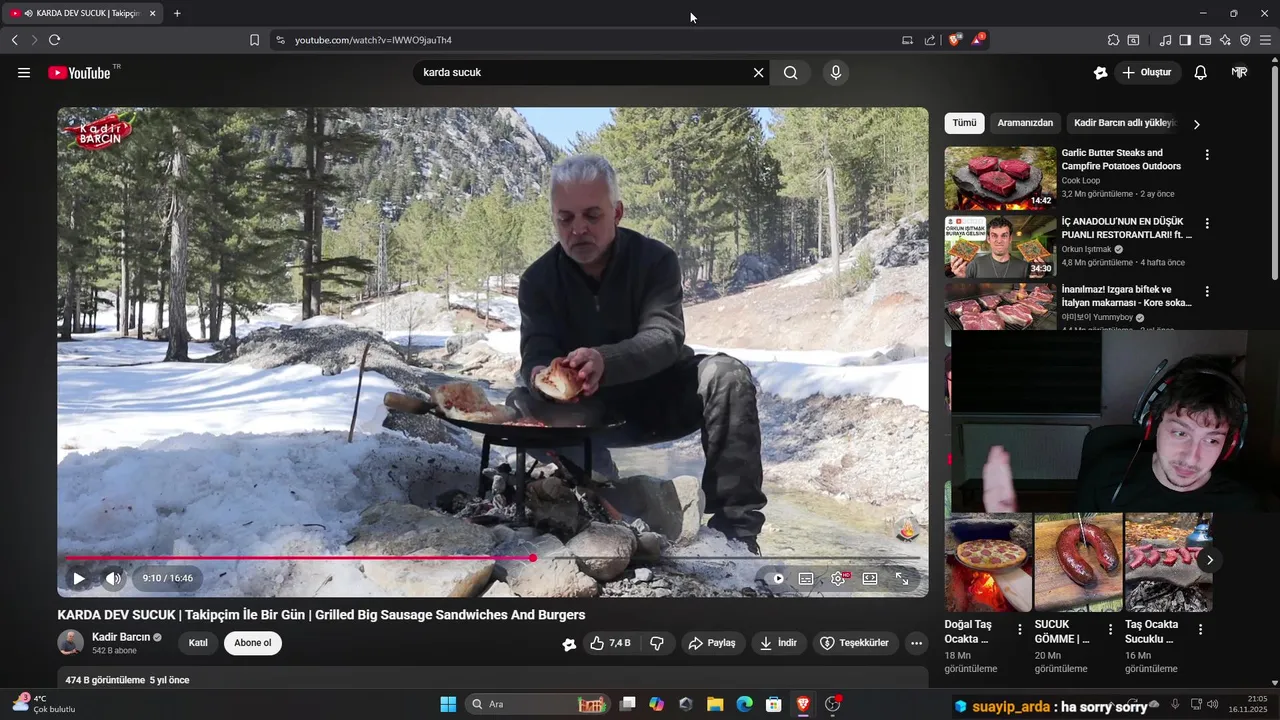
Task: Launch Microsoft Edge from taskbar
Action: pos(744,704)
